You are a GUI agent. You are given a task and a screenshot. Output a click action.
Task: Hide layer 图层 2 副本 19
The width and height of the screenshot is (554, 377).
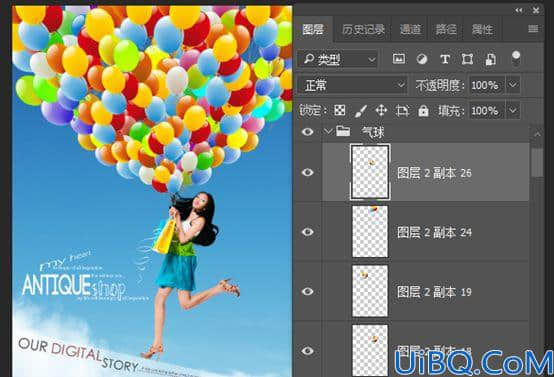[308, 291]
